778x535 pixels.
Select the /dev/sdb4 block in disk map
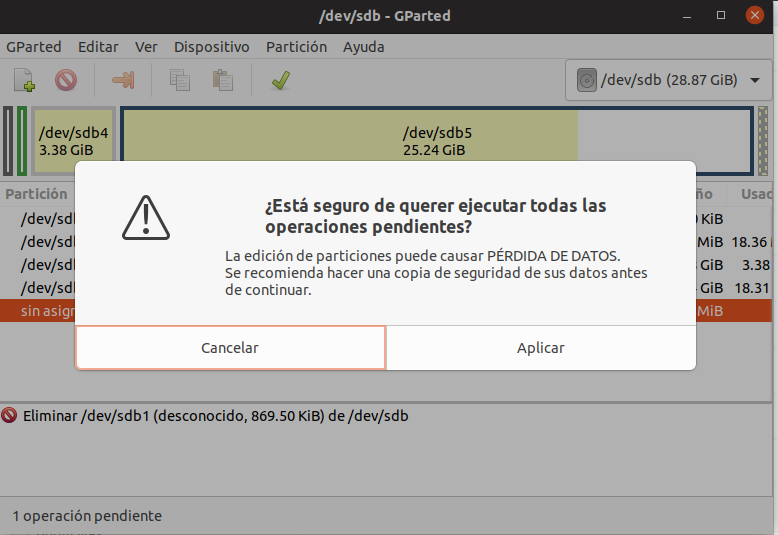[x=73, y=141]
